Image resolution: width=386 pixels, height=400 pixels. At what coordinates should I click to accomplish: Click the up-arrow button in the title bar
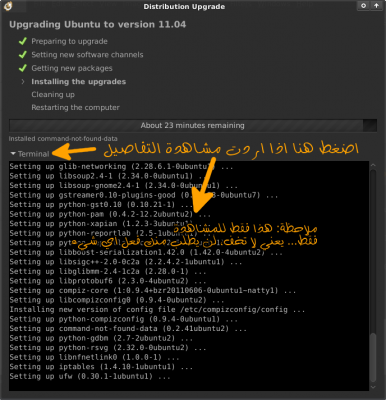coord(376,6)
